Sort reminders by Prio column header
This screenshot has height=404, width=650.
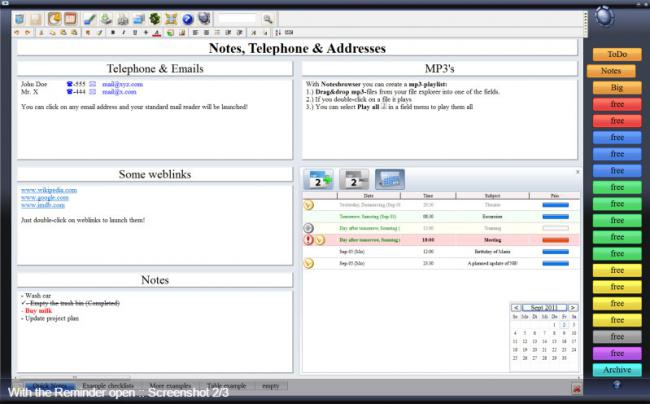tap(555, 196)
